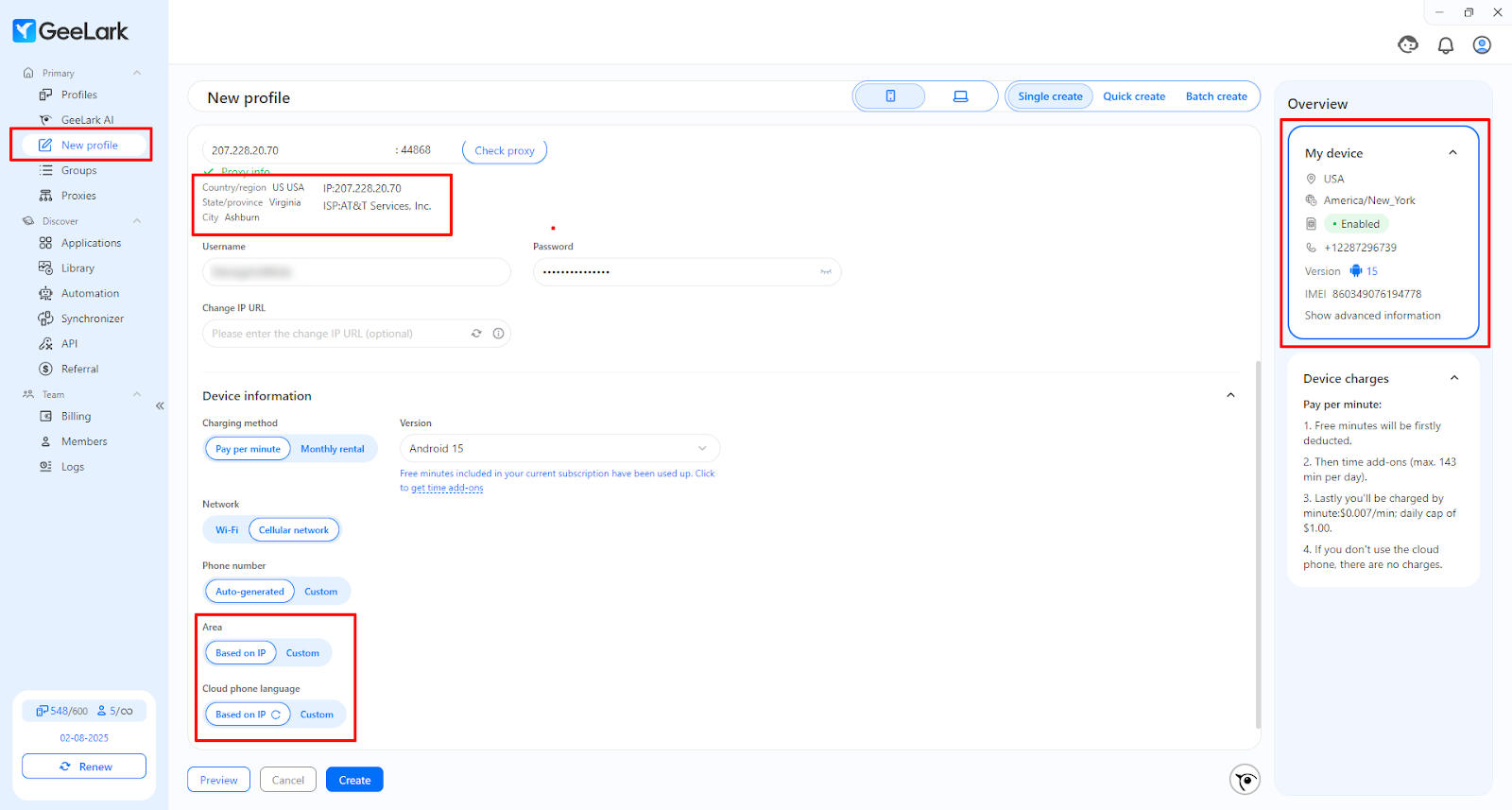Collapse the My device overview card
Viewport: 1512px width, 810px height.
coord(1452,153)
